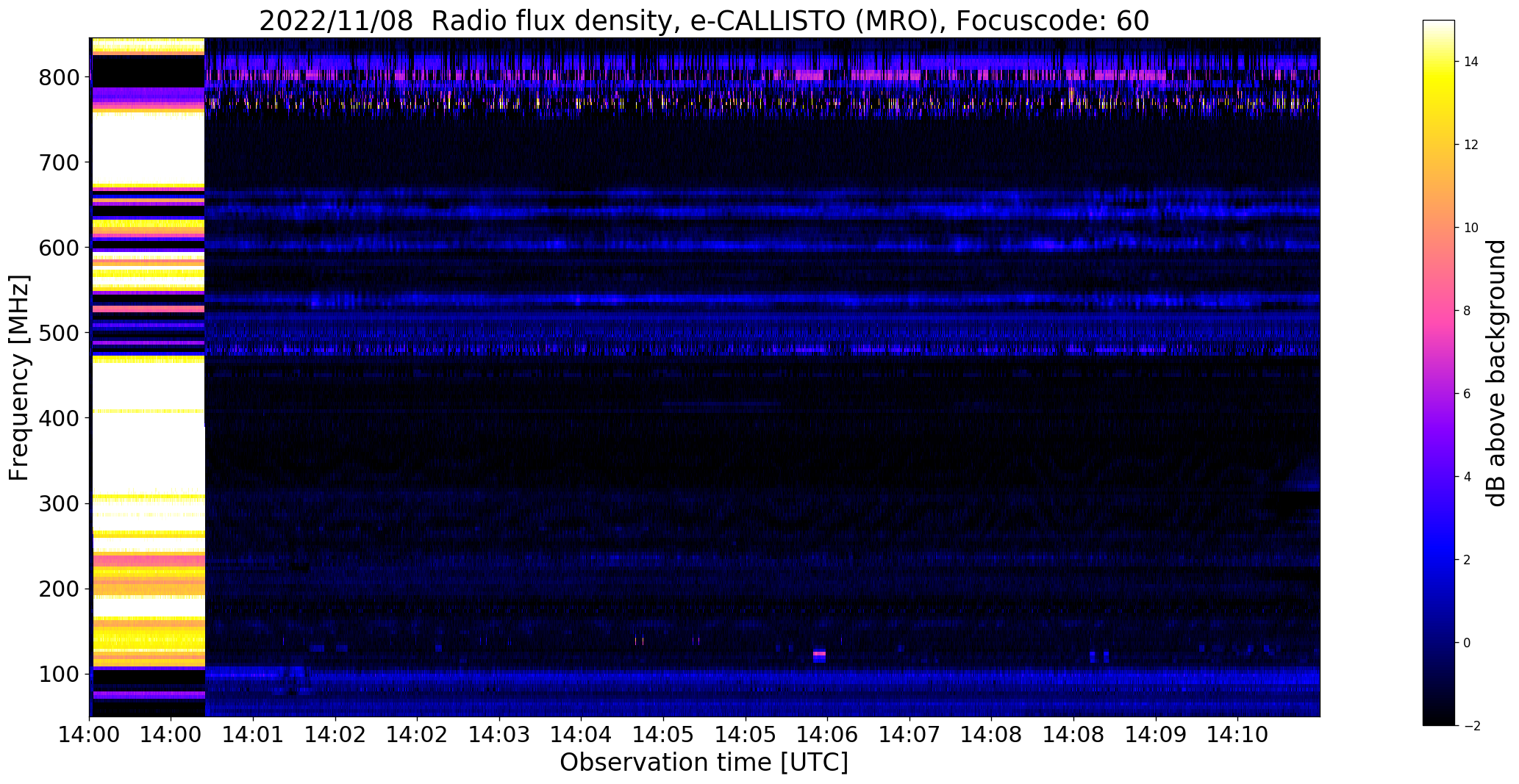Viewport: 1519px width, 784px height.
Task: Select the 500 frequency tick label
Action: click(59, 333)
